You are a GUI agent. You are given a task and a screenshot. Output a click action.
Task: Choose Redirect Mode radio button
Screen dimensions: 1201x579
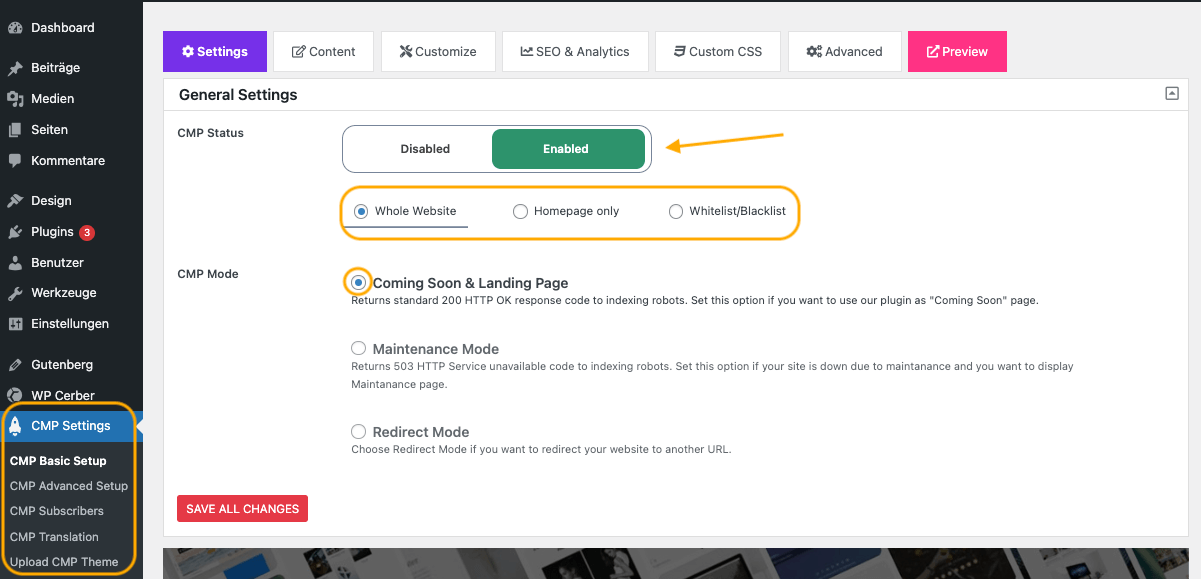coord(359,432)
